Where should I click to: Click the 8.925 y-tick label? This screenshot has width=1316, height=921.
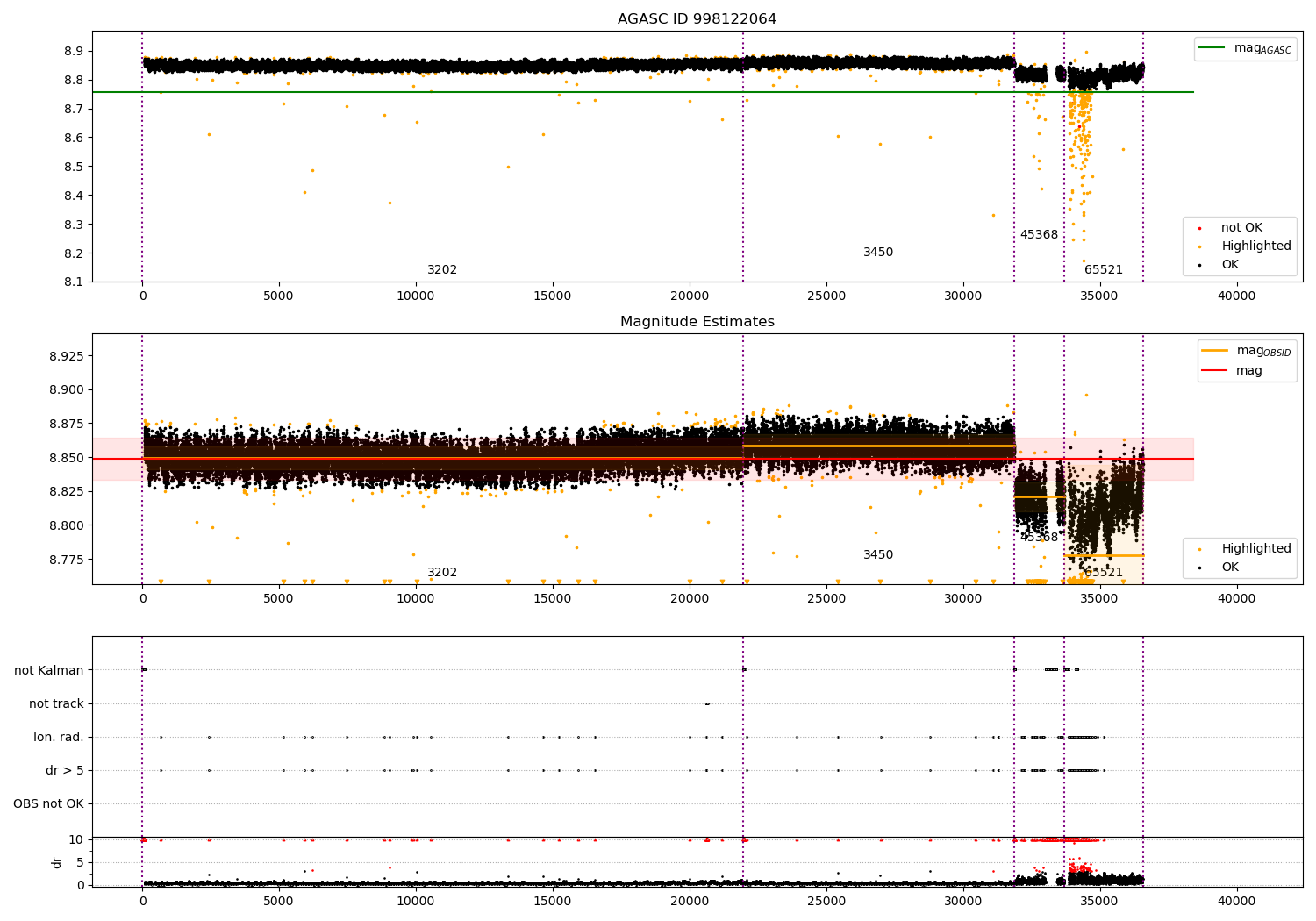67,357
